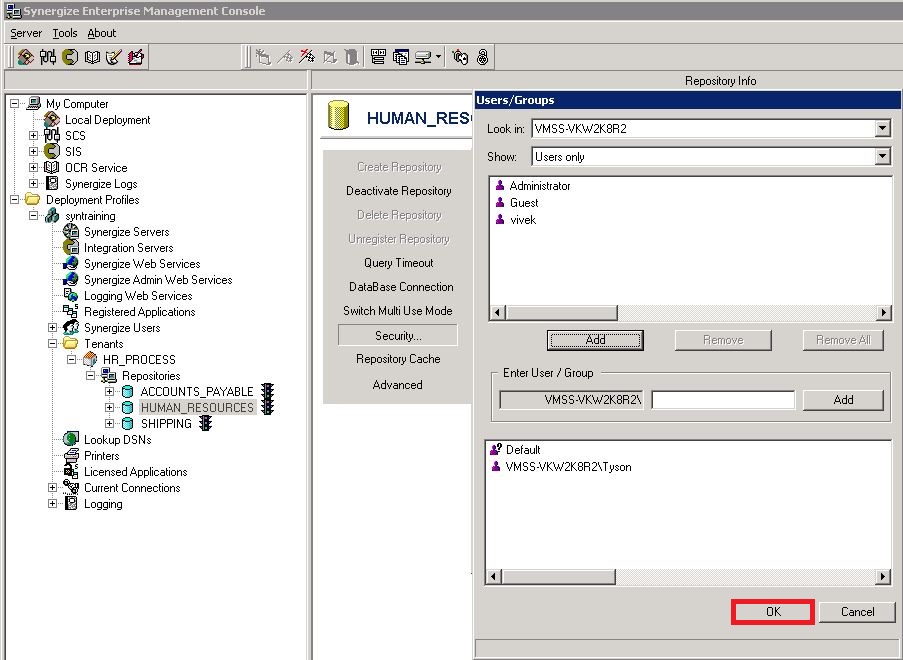This screenshot has width=903, height=660.
Task: Click the Cancel button
Action: tap(857, 612)
